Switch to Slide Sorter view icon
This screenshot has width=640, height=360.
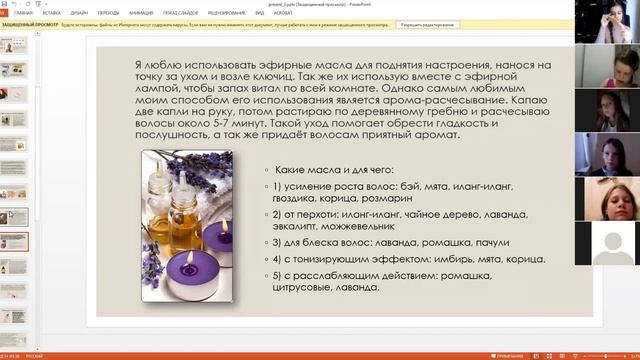click(549, 356)
